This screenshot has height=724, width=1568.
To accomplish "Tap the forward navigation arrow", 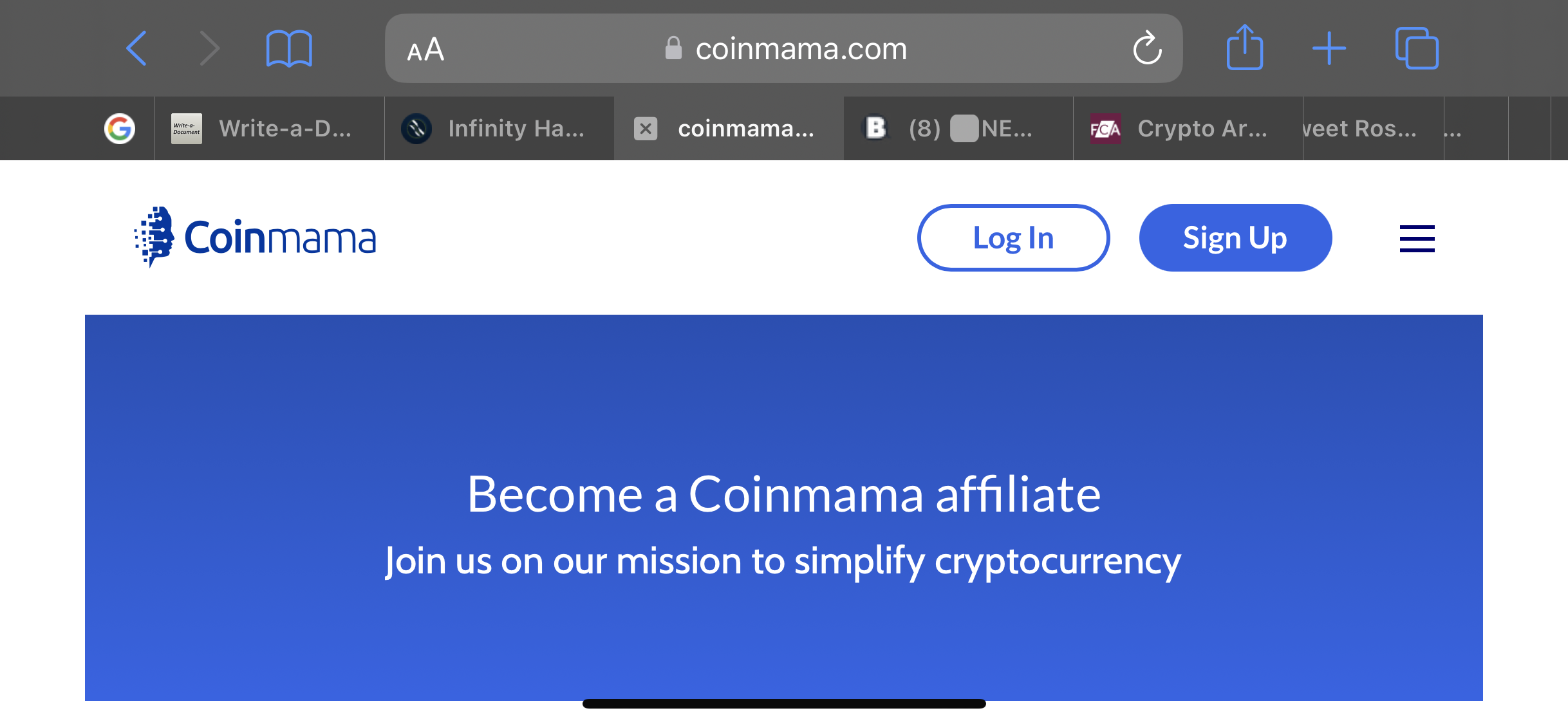I will point(209,48).
